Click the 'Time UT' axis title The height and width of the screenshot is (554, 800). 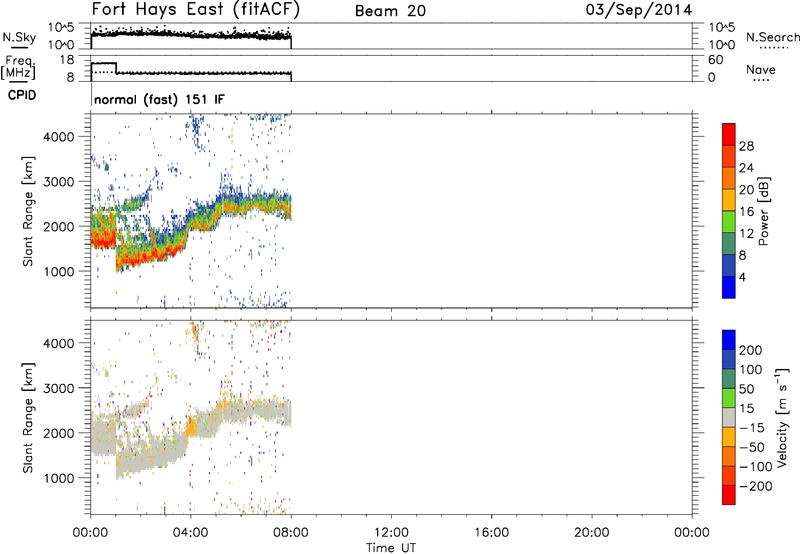click(391, 547)
